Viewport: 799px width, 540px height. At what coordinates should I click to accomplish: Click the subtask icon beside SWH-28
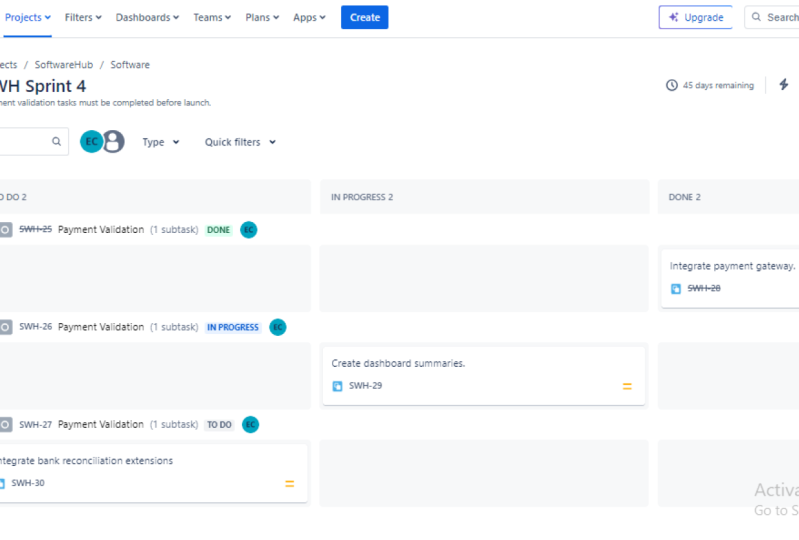[x=676, y=289]
